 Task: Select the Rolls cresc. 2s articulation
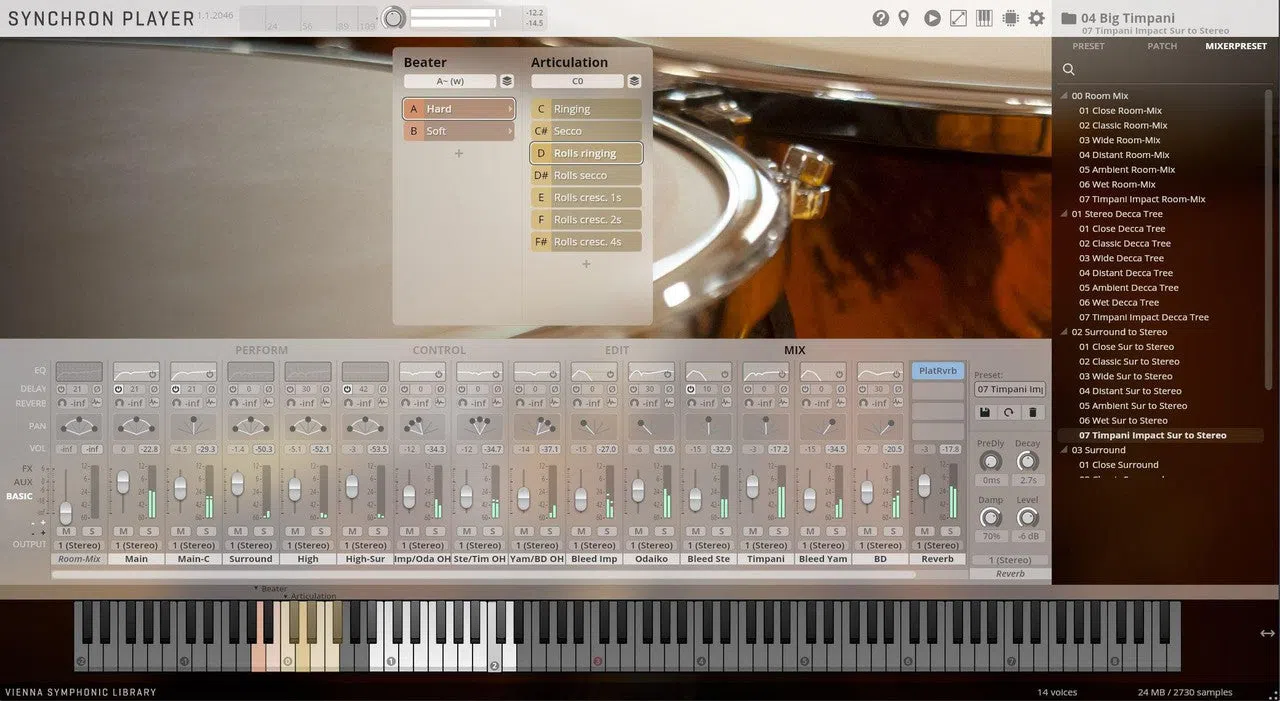pos(586,219)
